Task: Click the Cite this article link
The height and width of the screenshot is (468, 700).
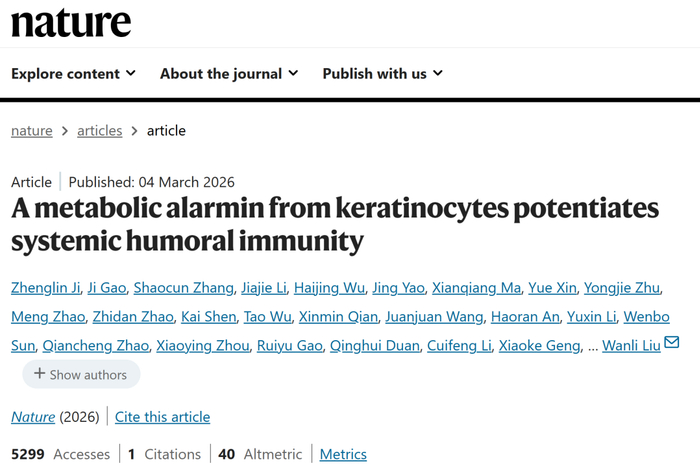Action: point(162,416)
